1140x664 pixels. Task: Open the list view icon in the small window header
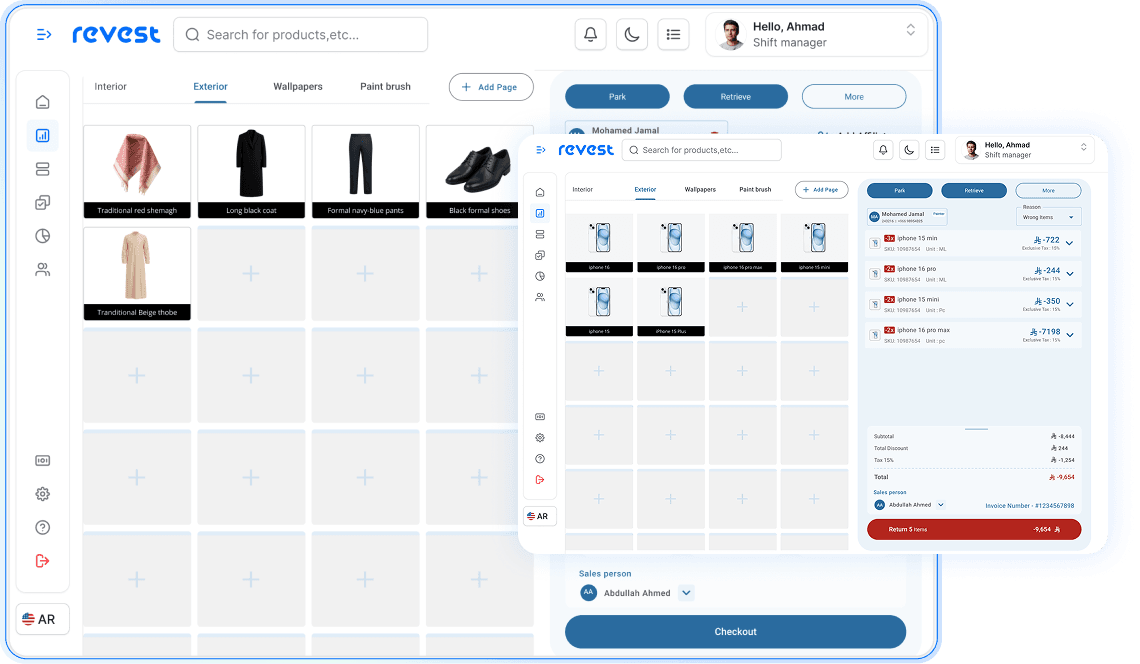(935, 150)
